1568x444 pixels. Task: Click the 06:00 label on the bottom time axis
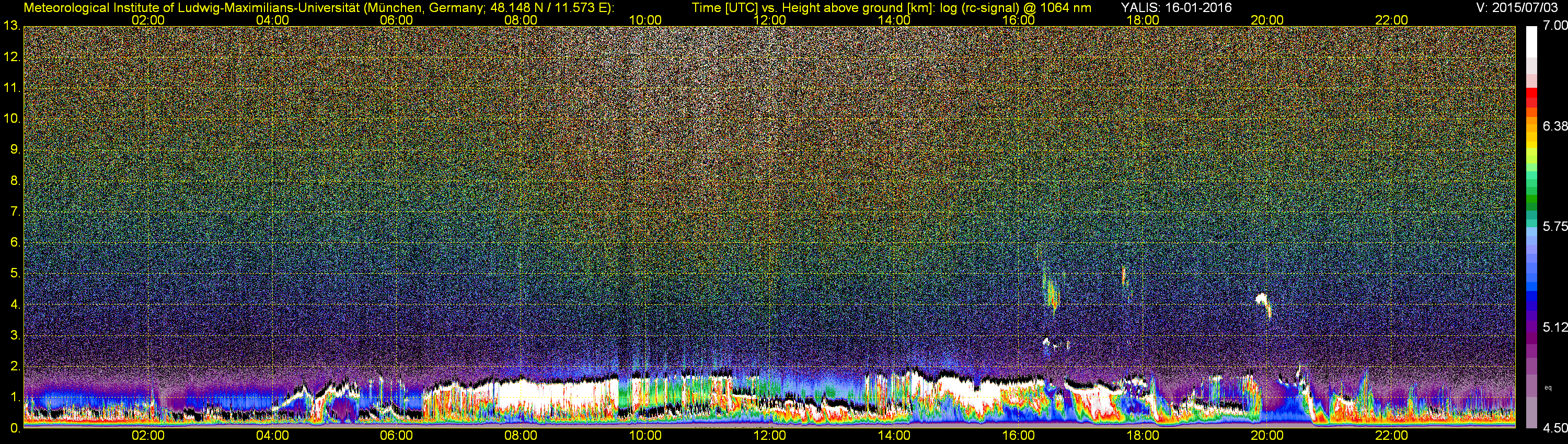pos(396,436)
